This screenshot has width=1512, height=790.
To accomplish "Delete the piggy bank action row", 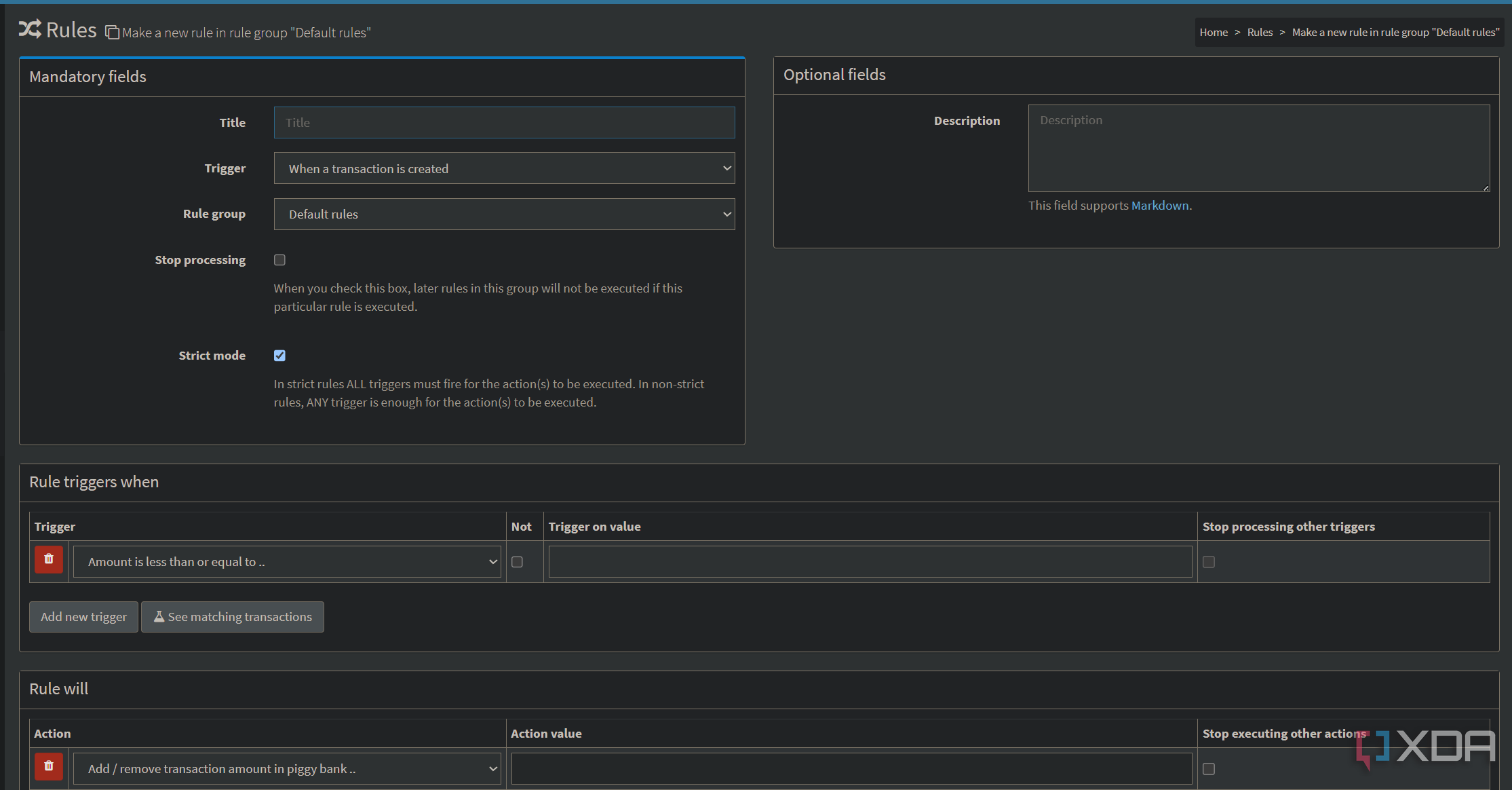I will (x=49, y=766).
